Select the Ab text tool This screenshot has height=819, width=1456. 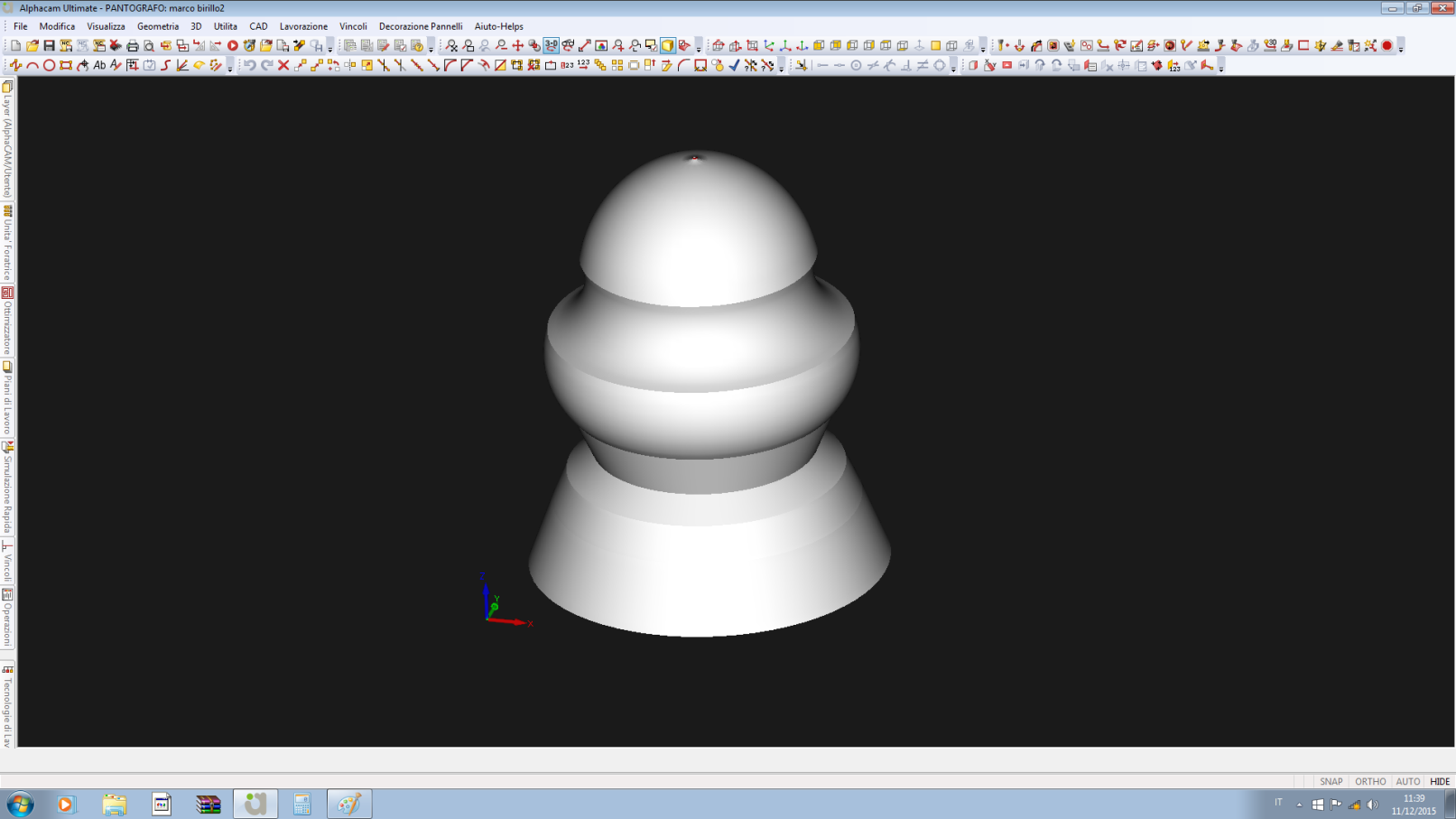point(99,65)
